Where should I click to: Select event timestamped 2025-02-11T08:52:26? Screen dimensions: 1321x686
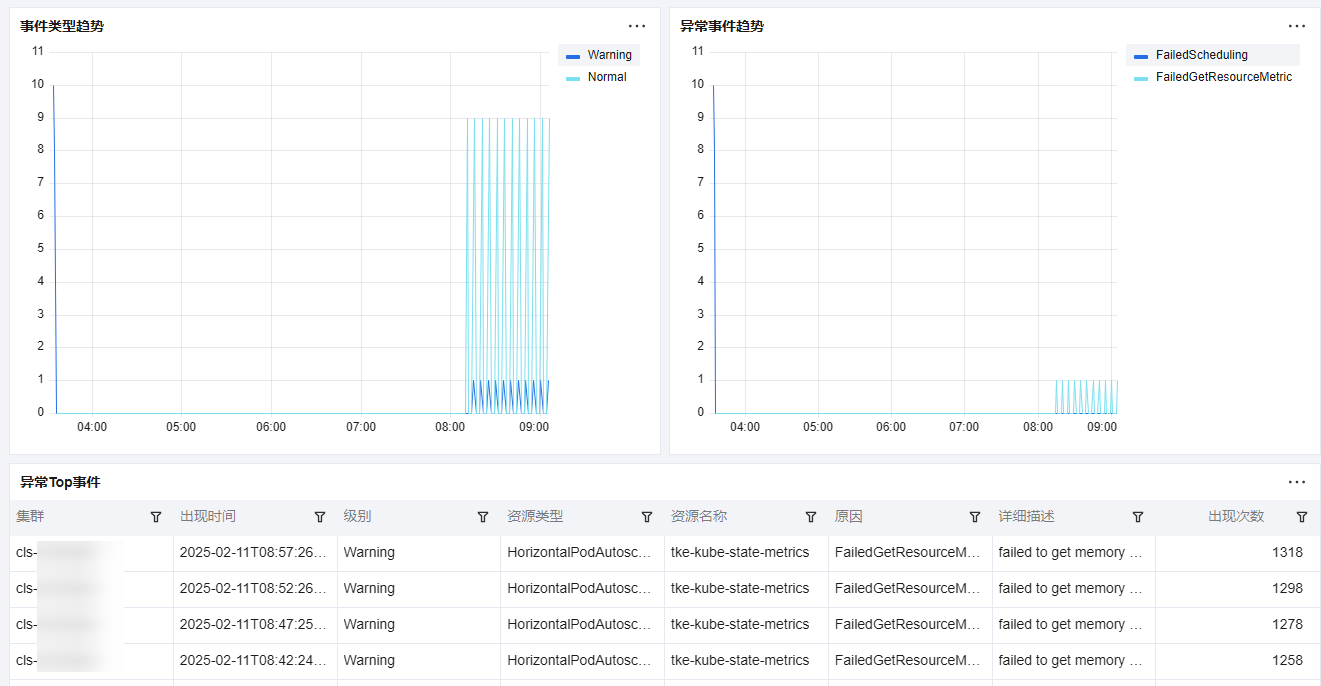point(253,588)
